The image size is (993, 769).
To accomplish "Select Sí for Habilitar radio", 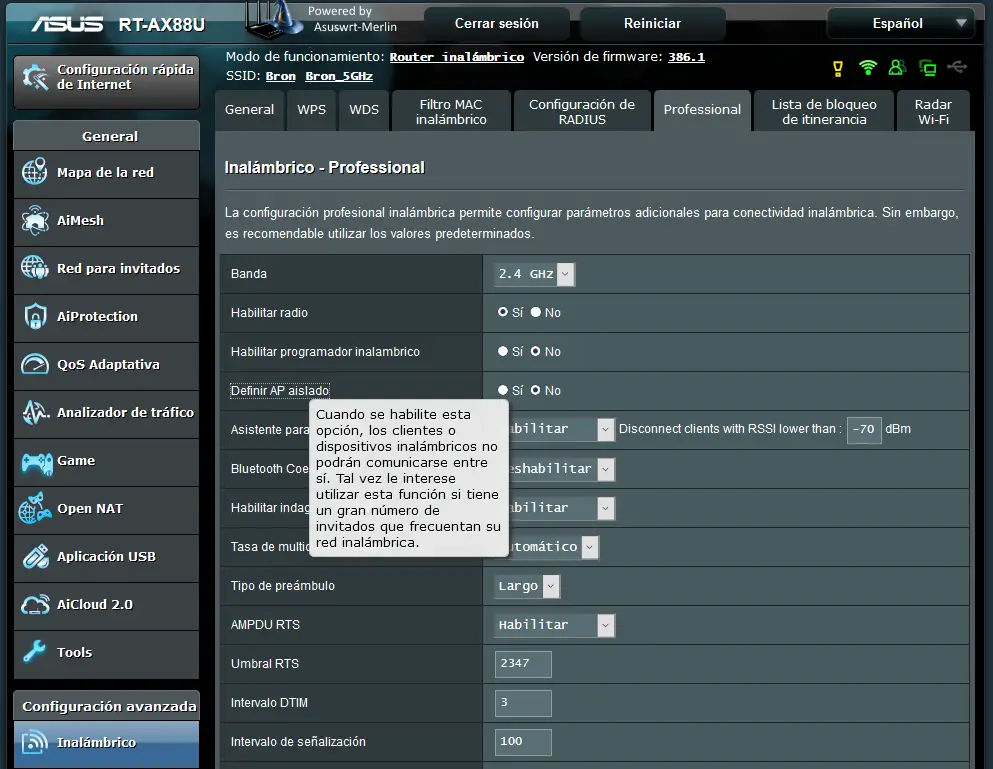I will click(x=503, y=312).
